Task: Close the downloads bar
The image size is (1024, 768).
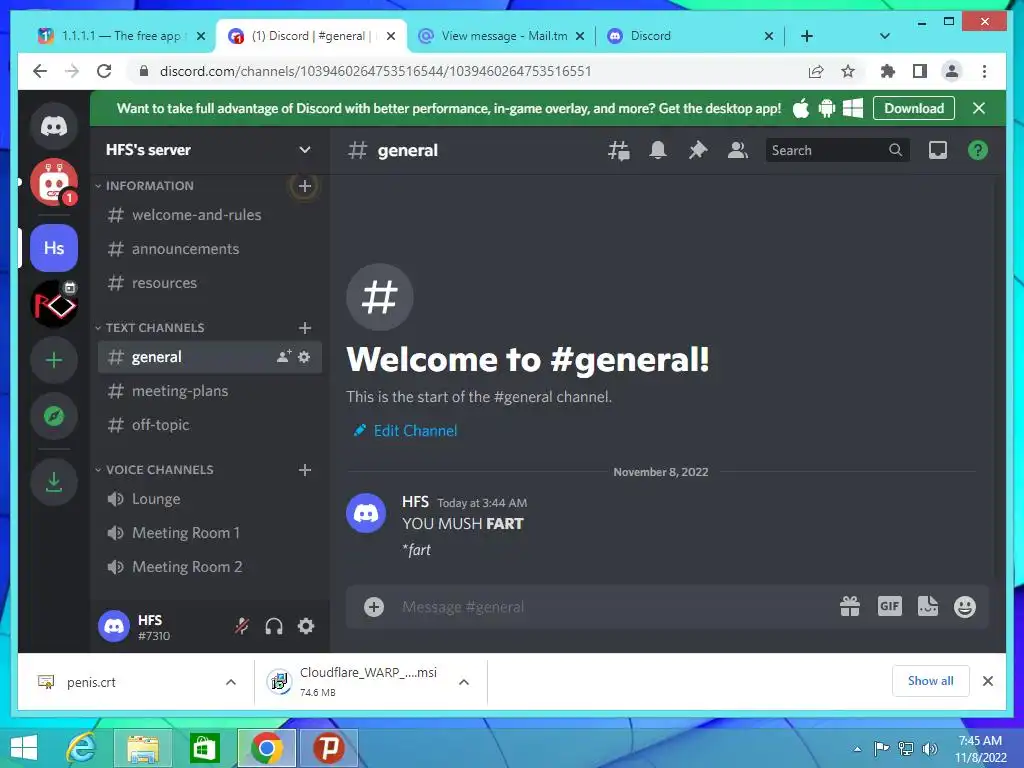Action: [x=987, y=681]
